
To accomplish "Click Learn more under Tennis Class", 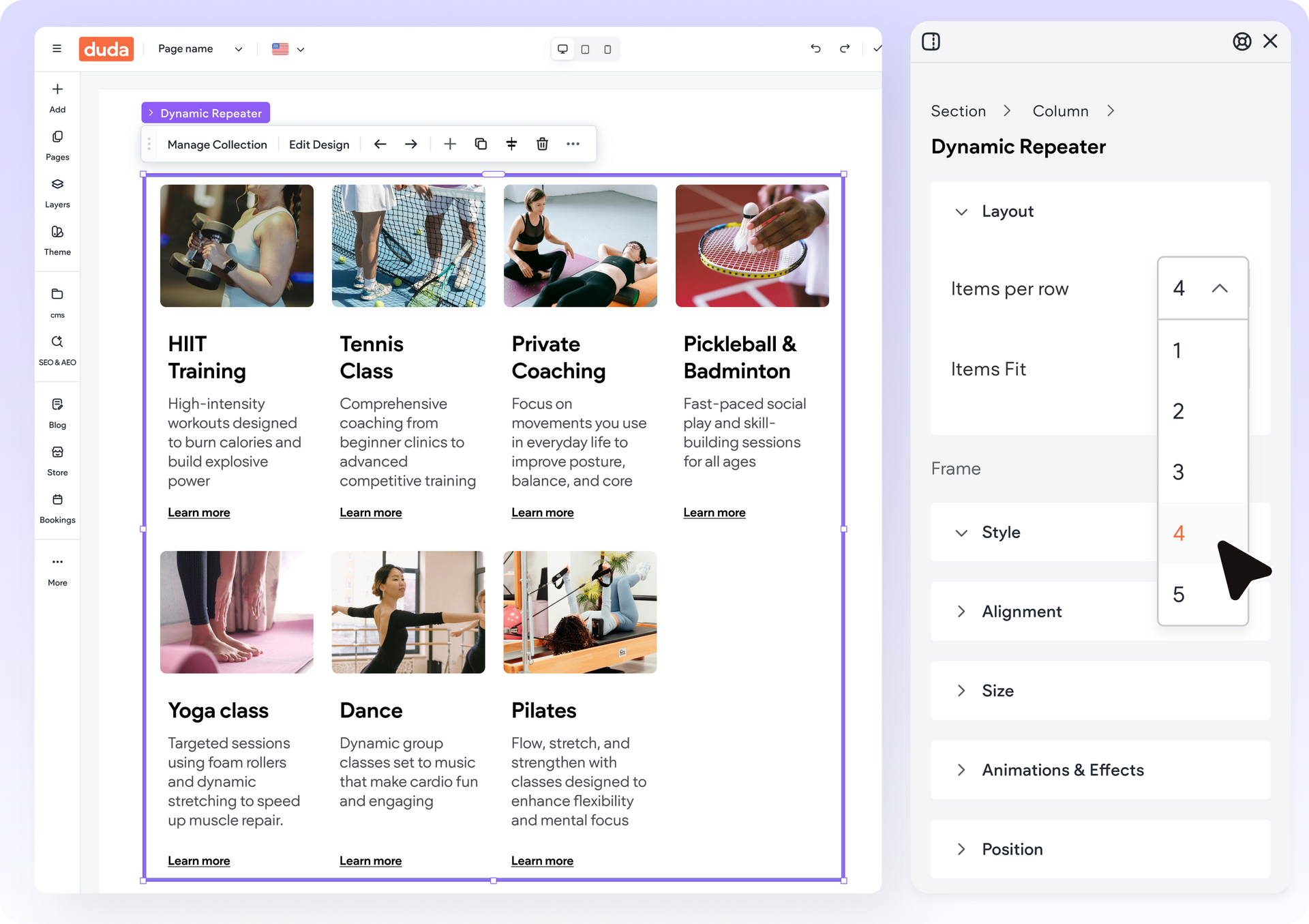I will [371, 512].
